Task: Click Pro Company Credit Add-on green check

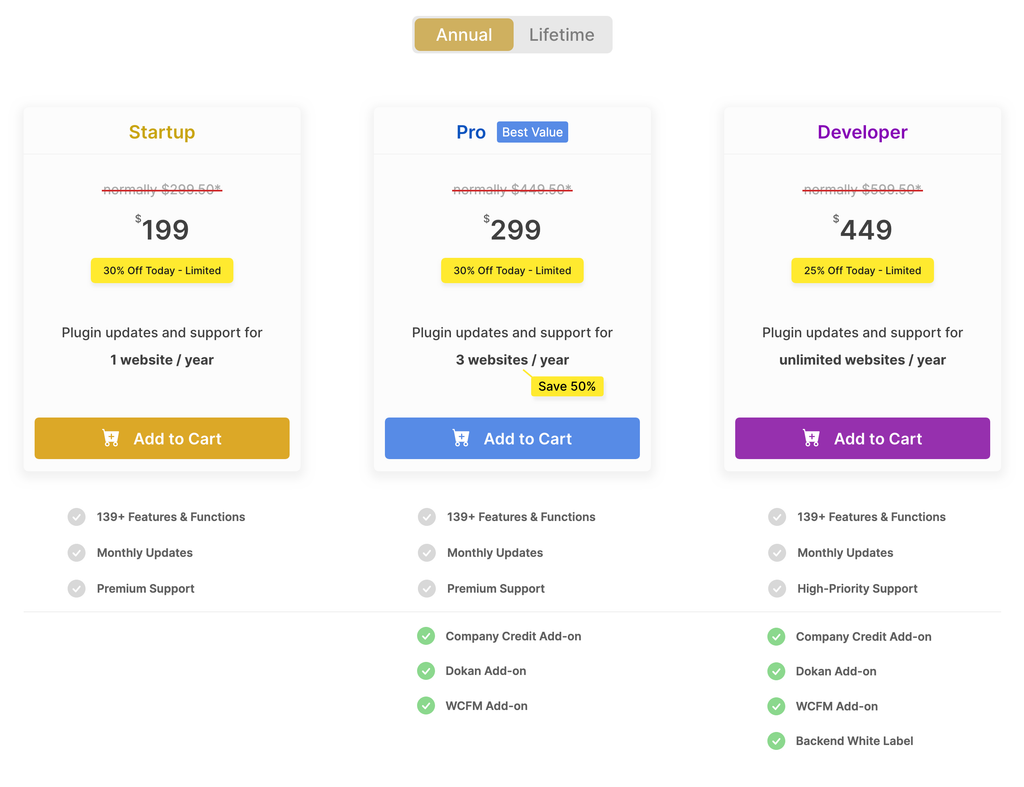Action: [426, 635]
